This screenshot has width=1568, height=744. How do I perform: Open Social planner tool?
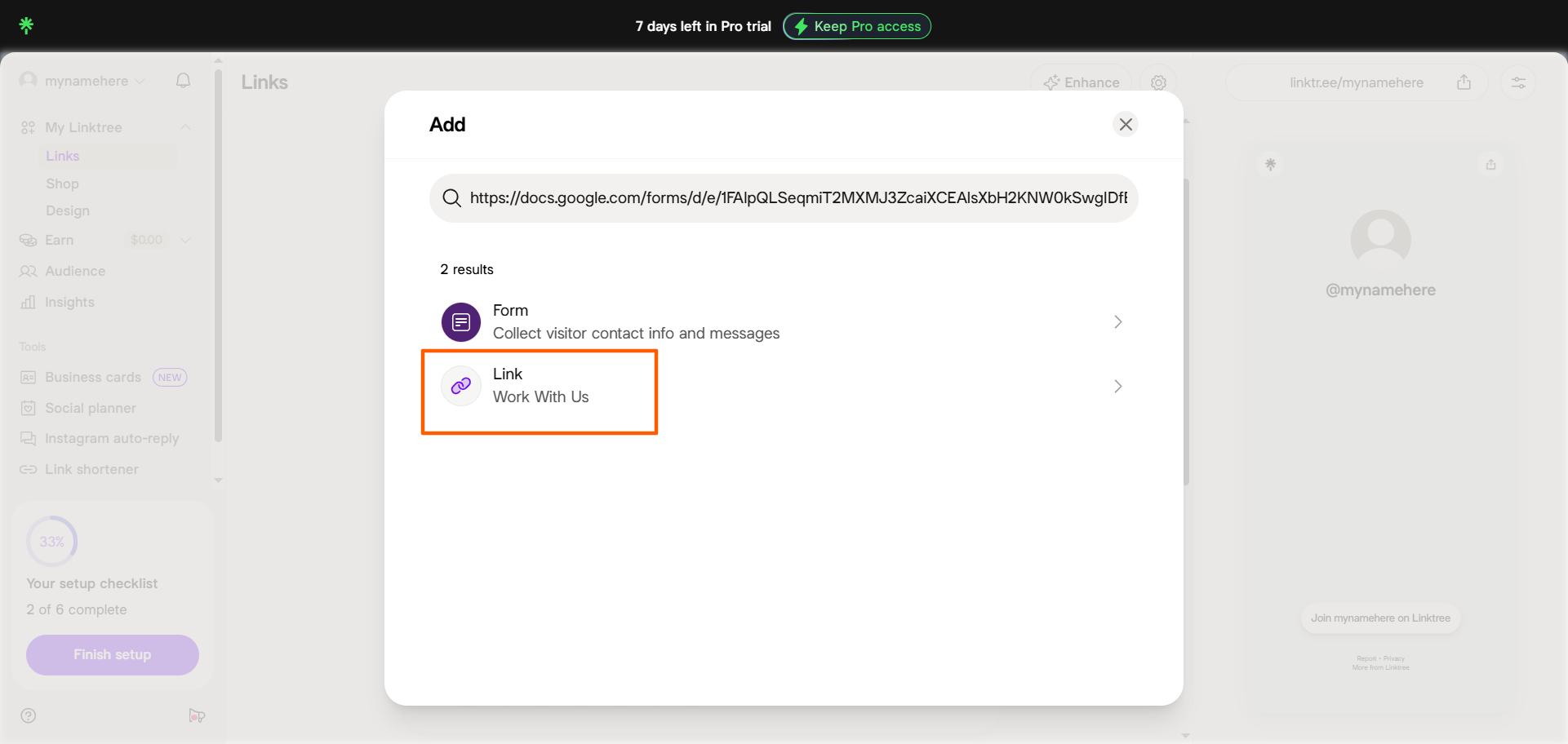coord(91,408)
